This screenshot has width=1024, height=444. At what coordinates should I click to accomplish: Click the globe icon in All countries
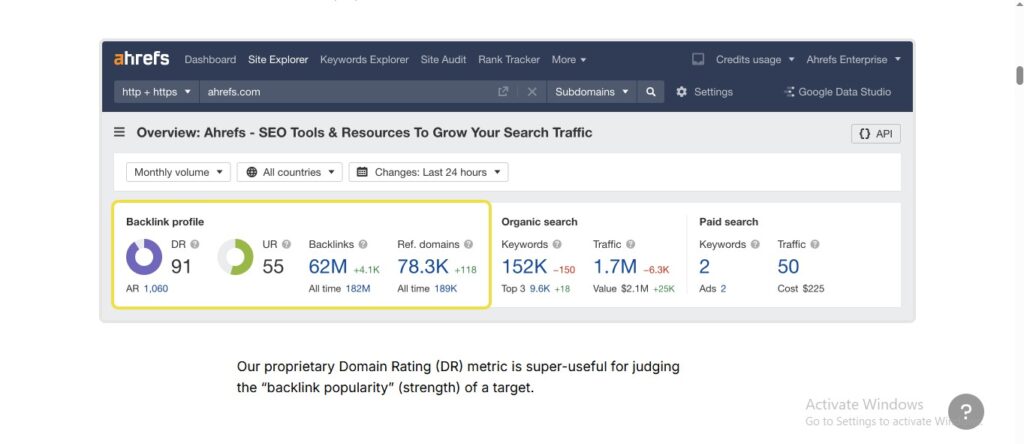pos(251,172)
